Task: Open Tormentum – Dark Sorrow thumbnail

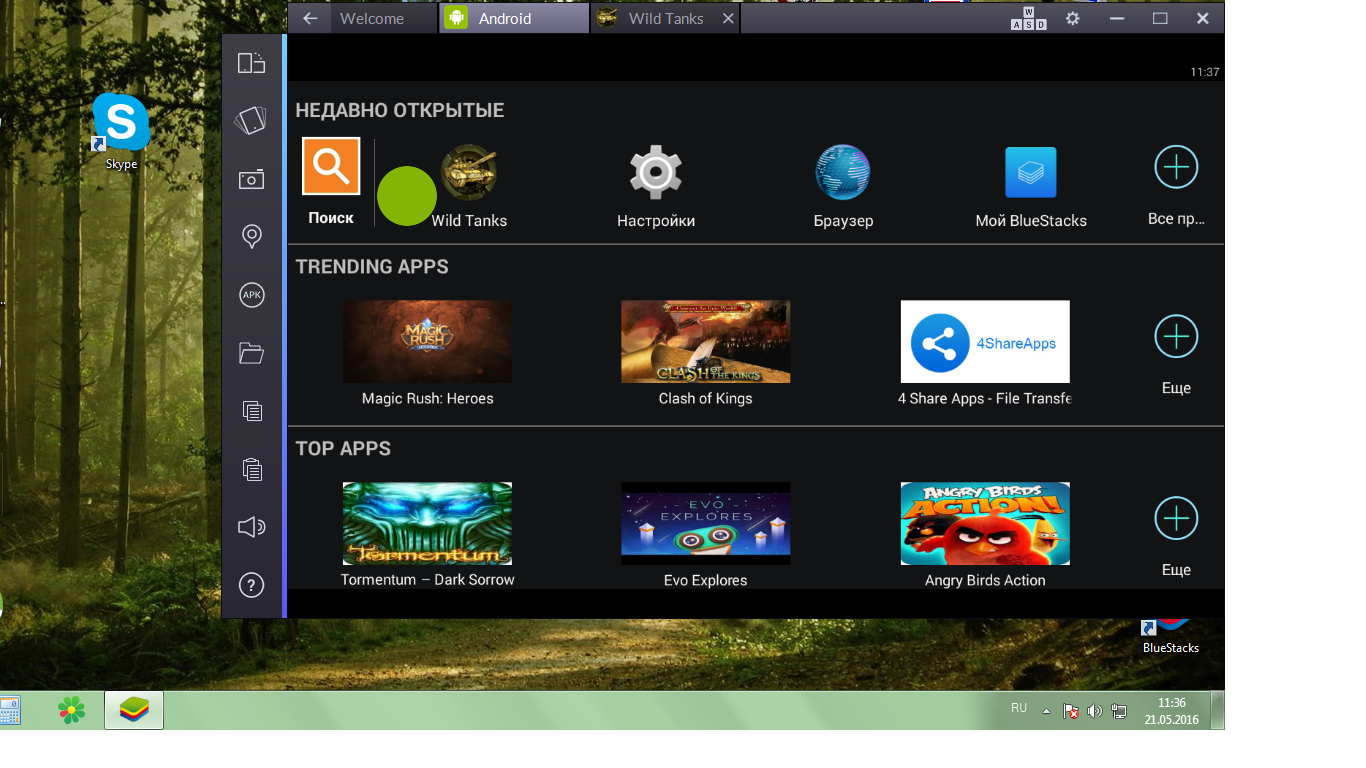Action: (x=427, y=523)
